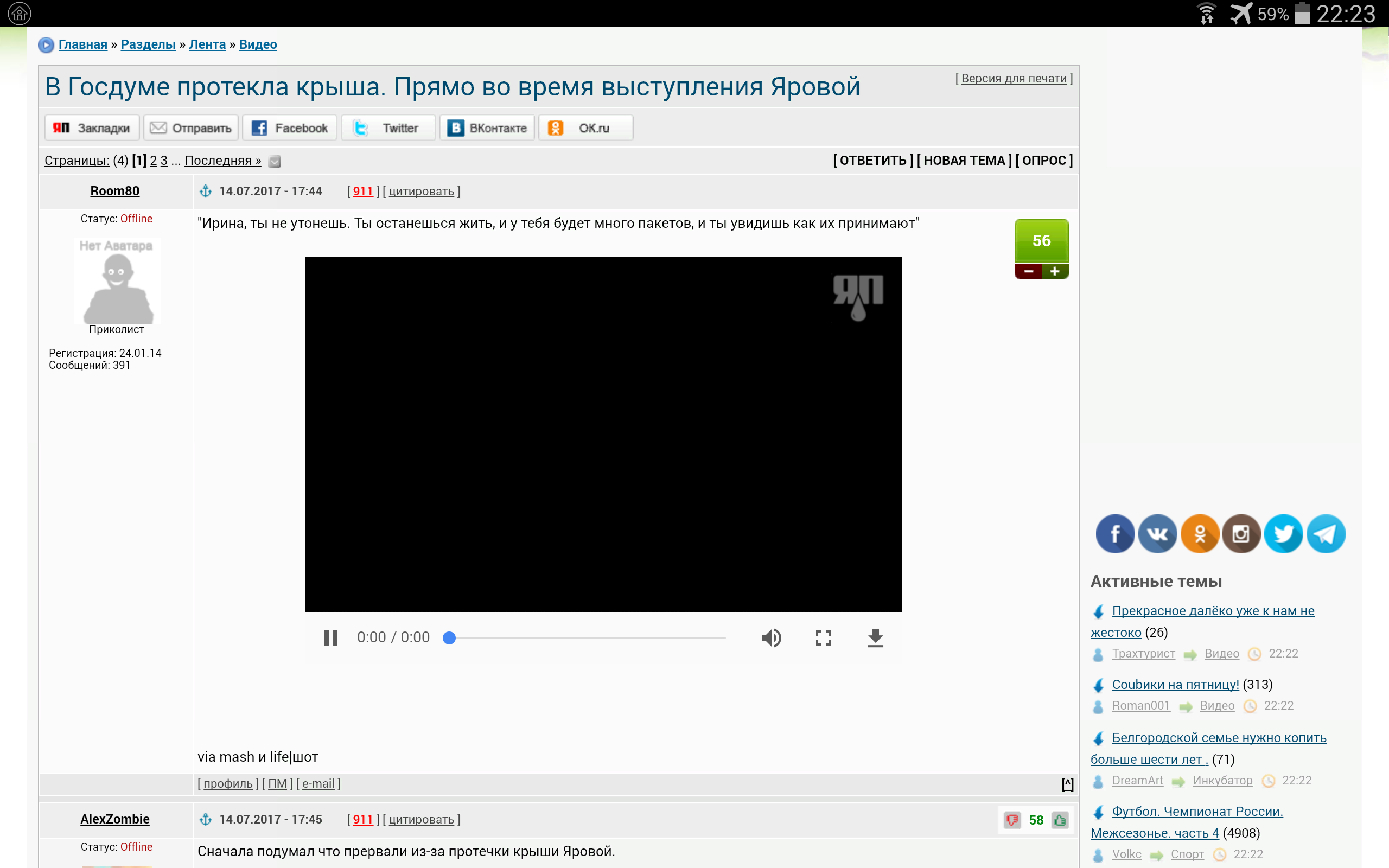Share topic on OK.ru button
The height and width of the screenshot is (868, 1389).
pyautogui.click(x=585, y=127)
